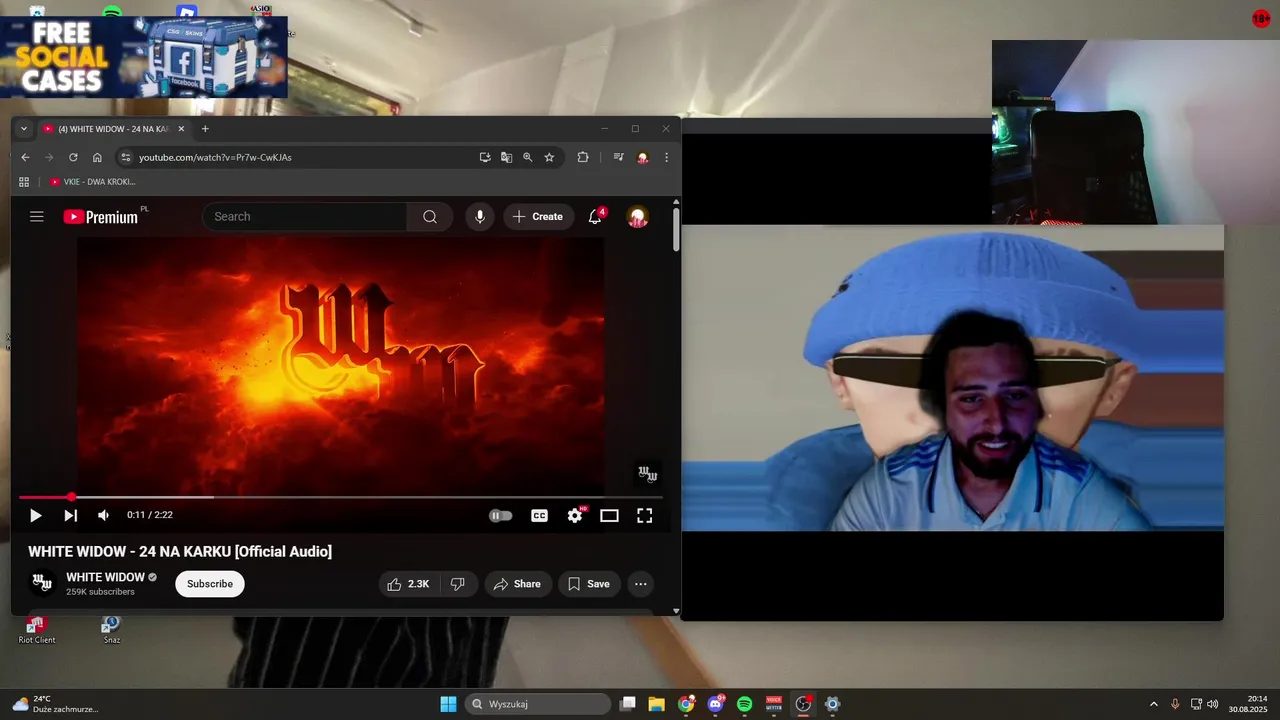This screenshot has height=720, width=1280.
Task: Share the WHITE WIDOW video
Action: [518, 584]
